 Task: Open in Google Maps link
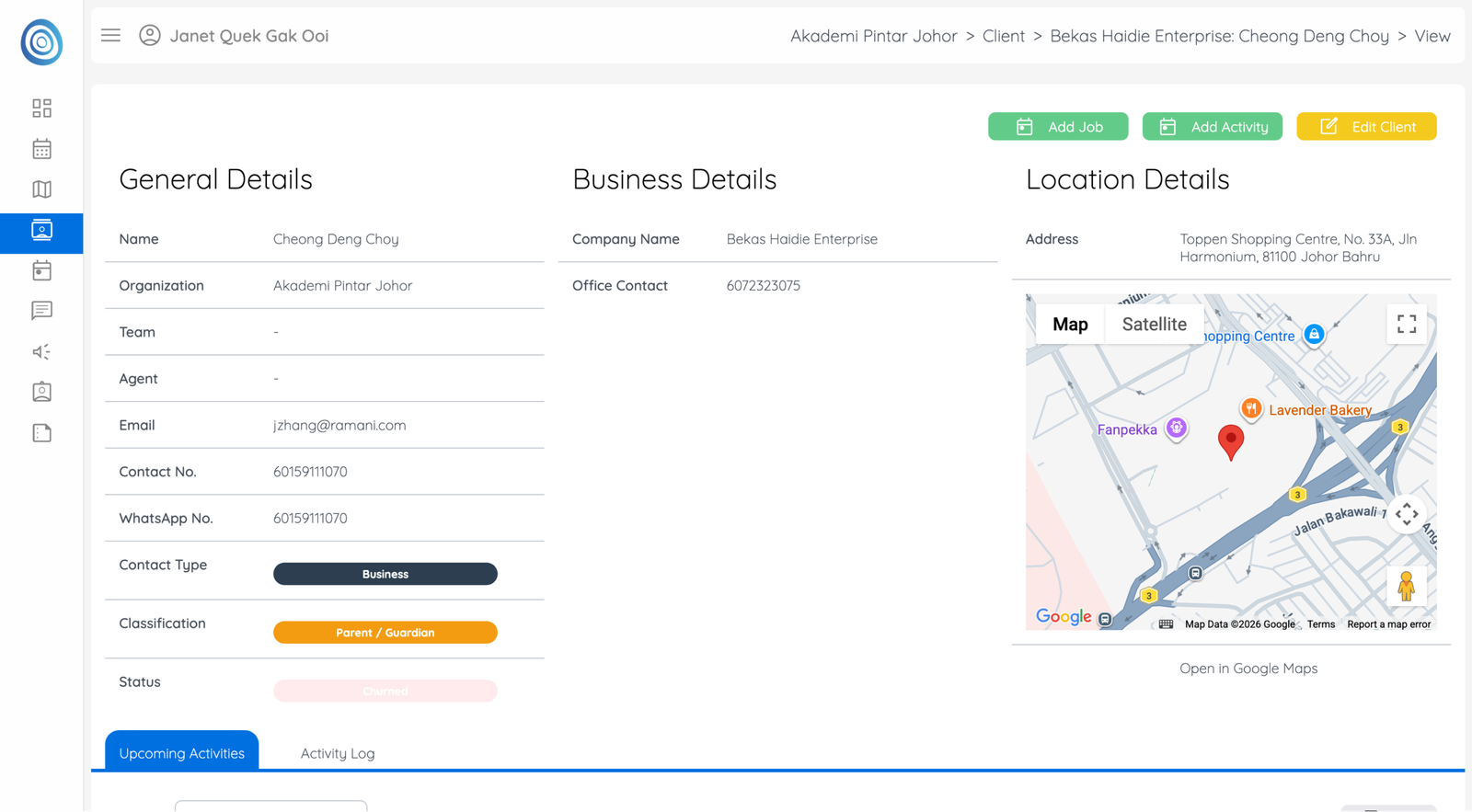(1248, 669)
